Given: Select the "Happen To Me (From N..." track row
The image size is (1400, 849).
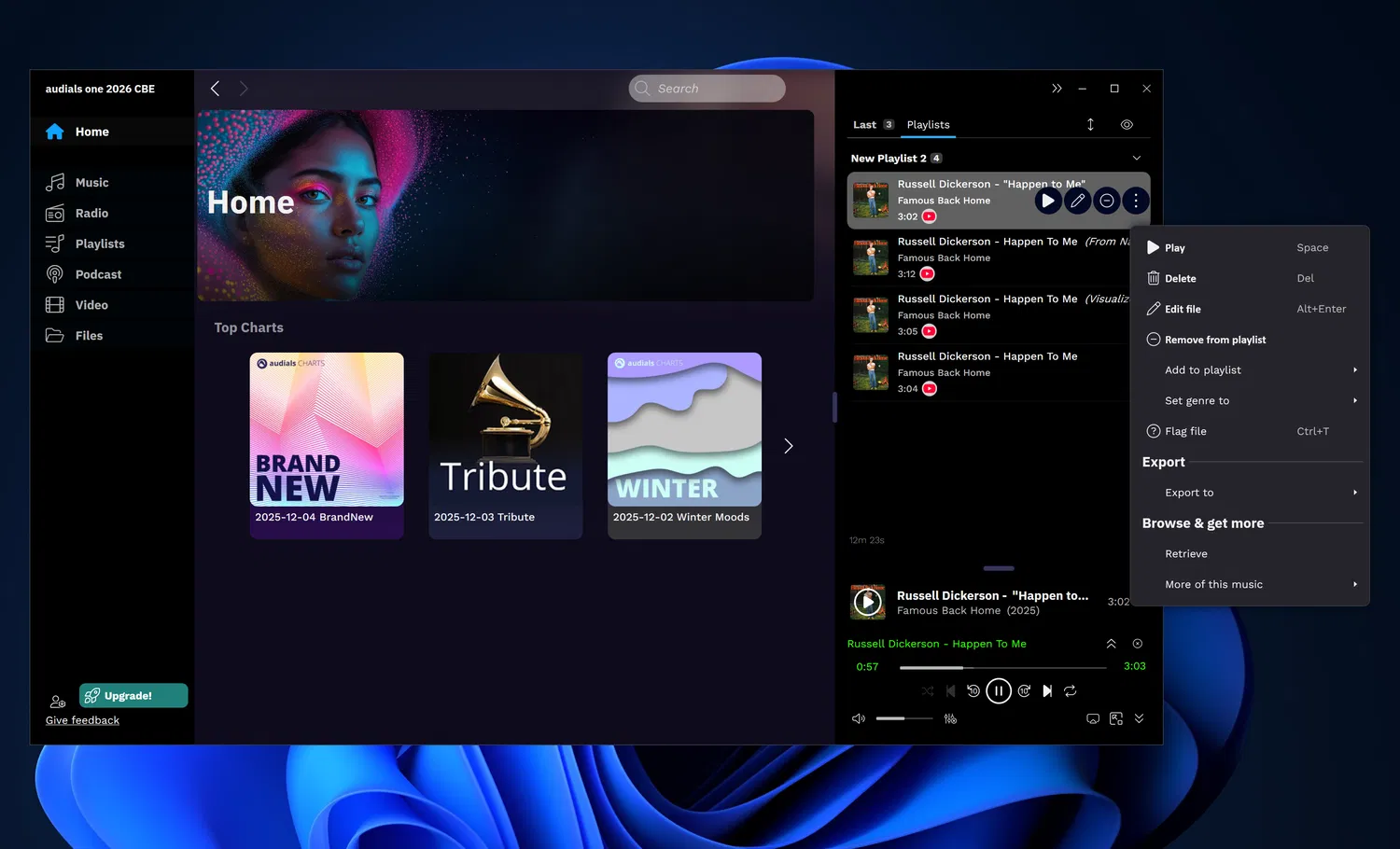Looking at the screenshot, I should pos(989,257).
